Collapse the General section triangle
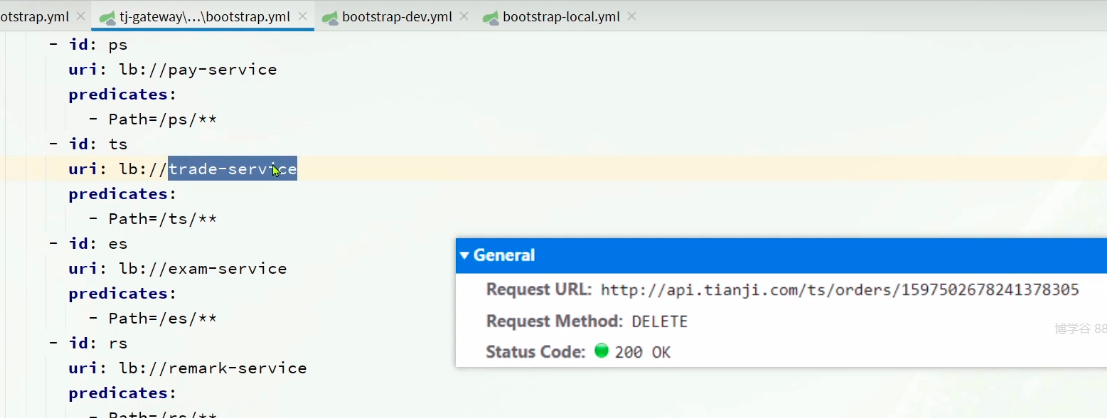 pyautogui.click(x=465, y=256)
